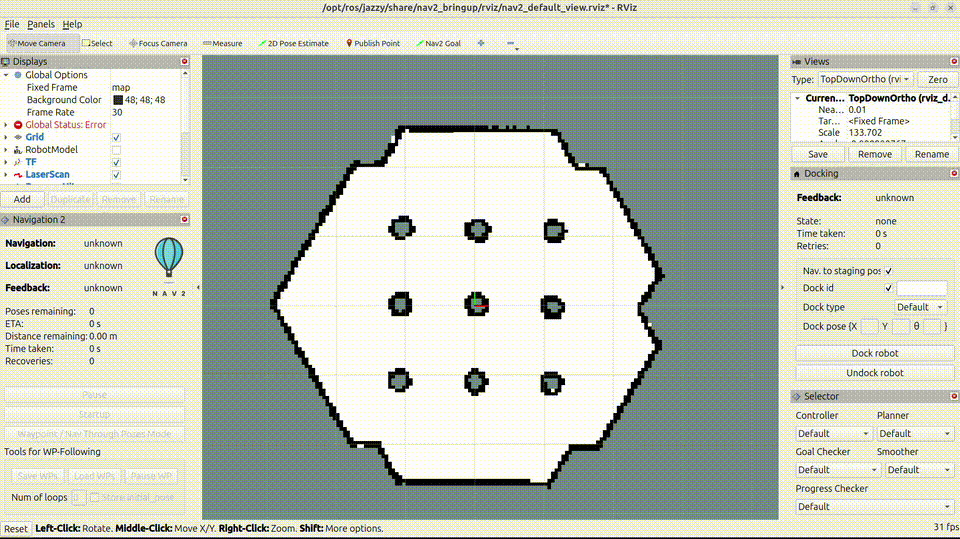Image resolution: width=960 pixels, height=539 pixels.
Task: Open the view Type dropdown
Action: [x=865, y=79]
